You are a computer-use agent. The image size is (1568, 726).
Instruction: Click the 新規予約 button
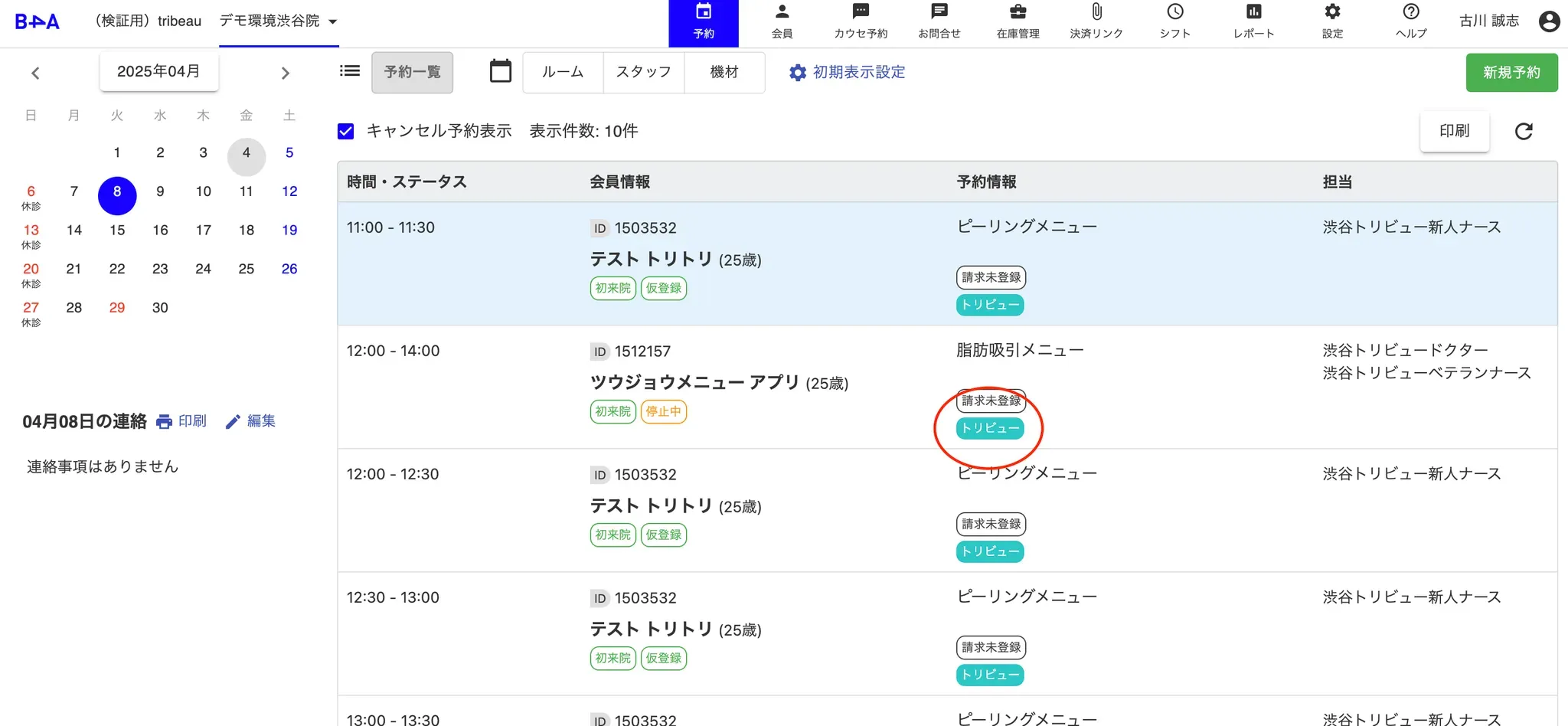tap(1511, 73)
